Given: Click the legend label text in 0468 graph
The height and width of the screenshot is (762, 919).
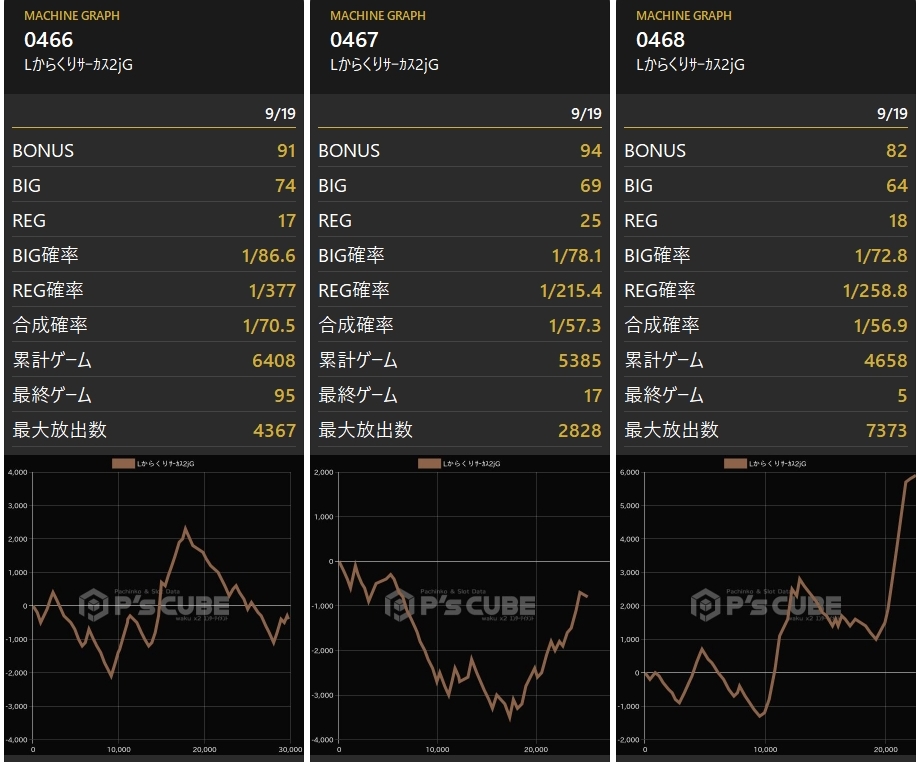Looking at the screenshot, I should point(777,464).
